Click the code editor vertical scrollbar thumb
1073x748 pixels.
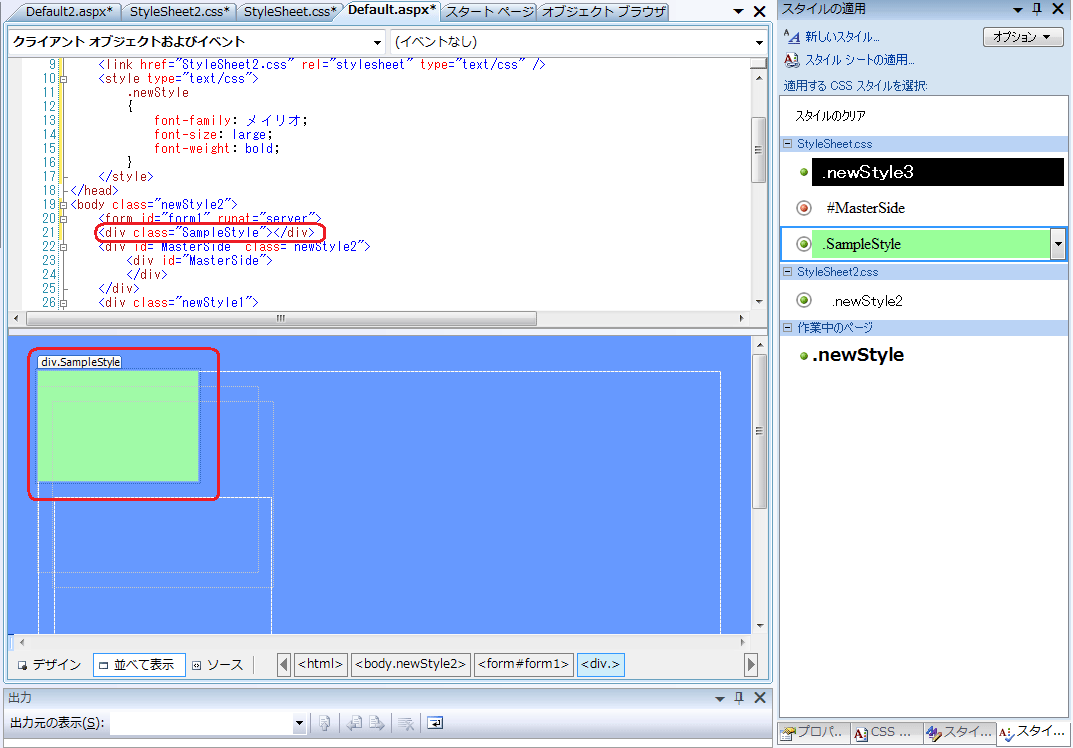pos(758,150)
